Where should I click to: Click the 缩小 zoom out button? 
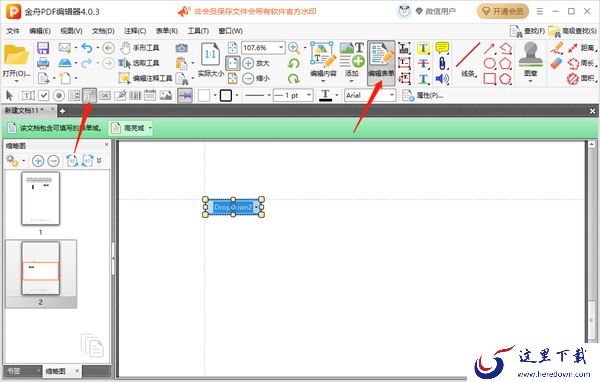coord(256,78)
